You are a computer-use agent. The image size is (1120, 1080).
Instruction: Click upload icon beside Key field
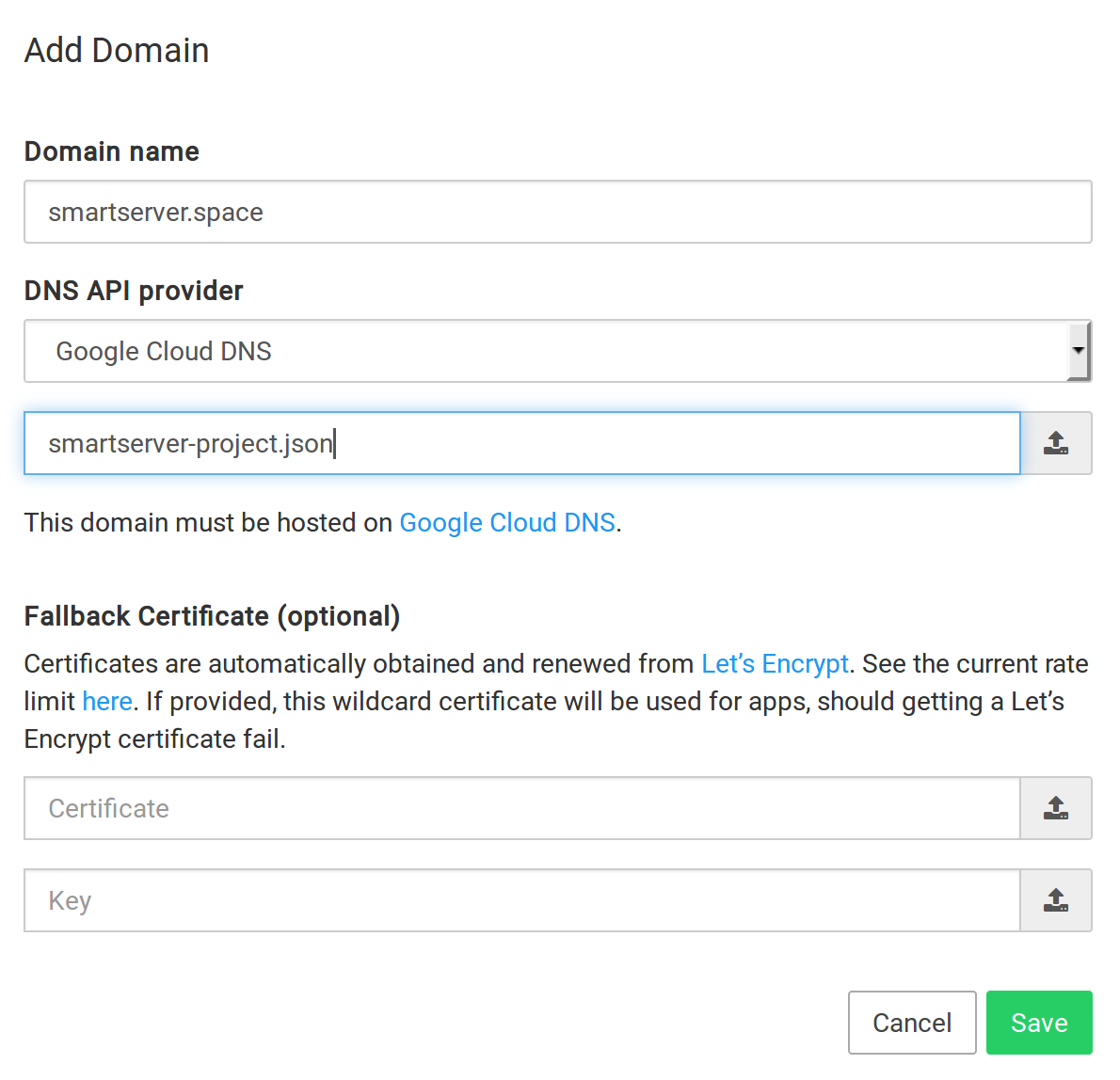pos(1056,900)
